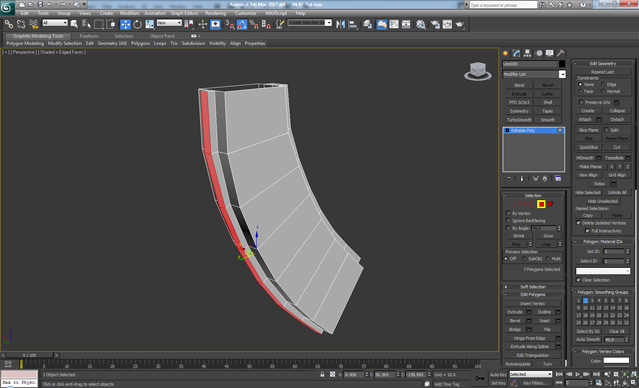The height and width of the screenshot is (388, 639).
Task: Click the Mirror tool icon
Action: (x=340, y=24)
